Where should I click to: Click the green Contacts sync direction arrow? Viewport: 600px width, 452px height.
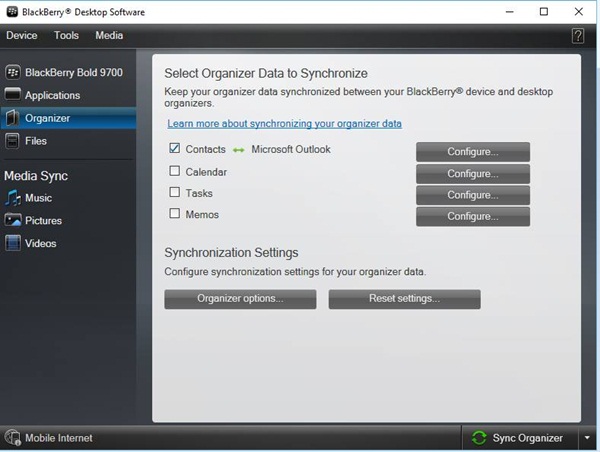(x=238, y=150)
